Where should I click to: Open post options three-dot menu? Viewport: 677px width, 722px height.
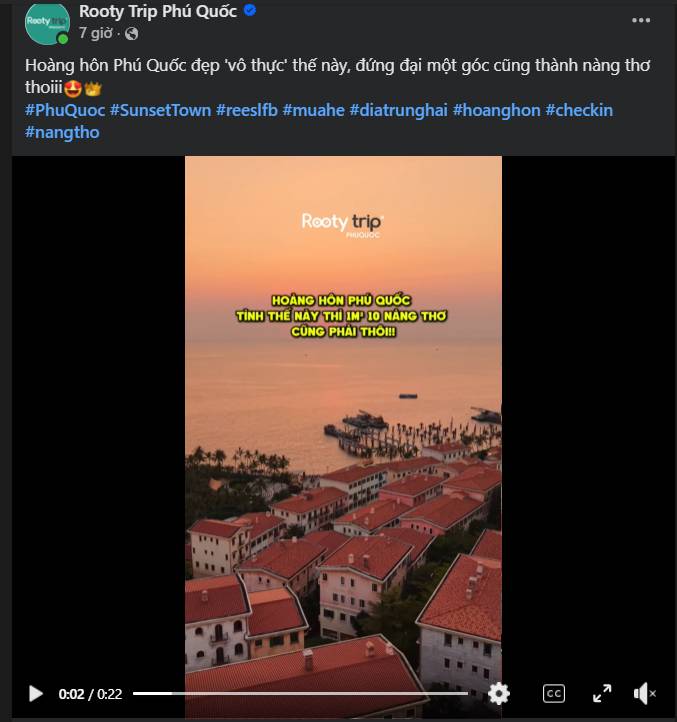641,20
